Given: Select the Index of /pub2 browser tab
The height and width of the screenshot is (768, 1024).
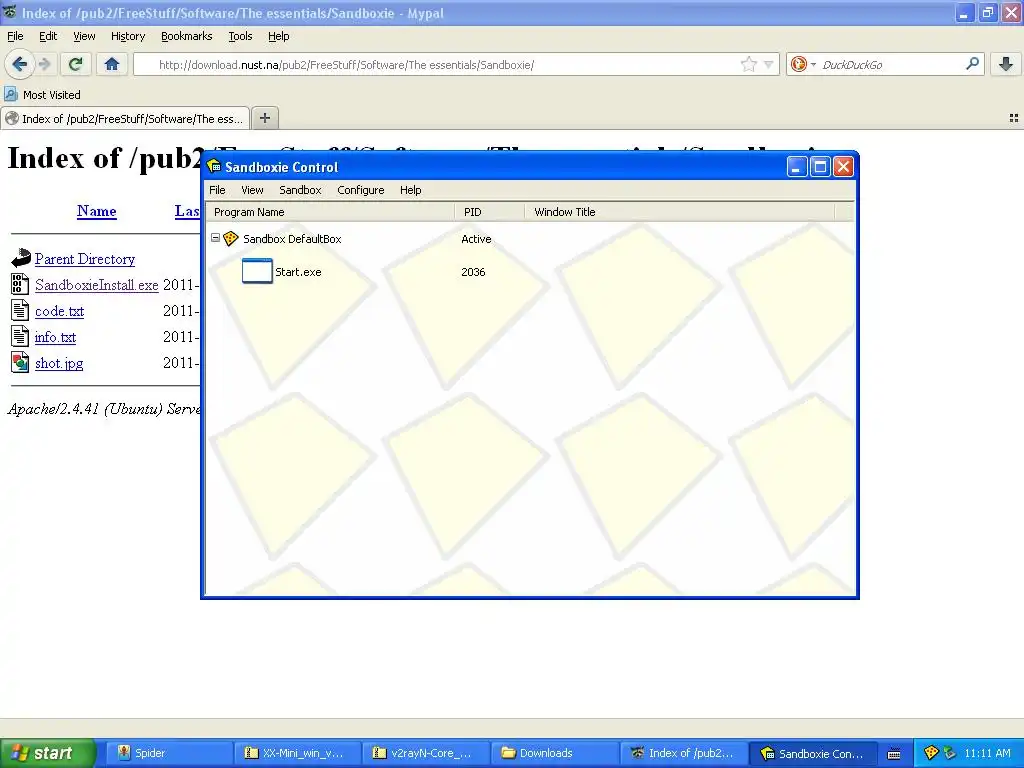Looking at the screenshot, I should pyautogui.click(x=125, y=118).
